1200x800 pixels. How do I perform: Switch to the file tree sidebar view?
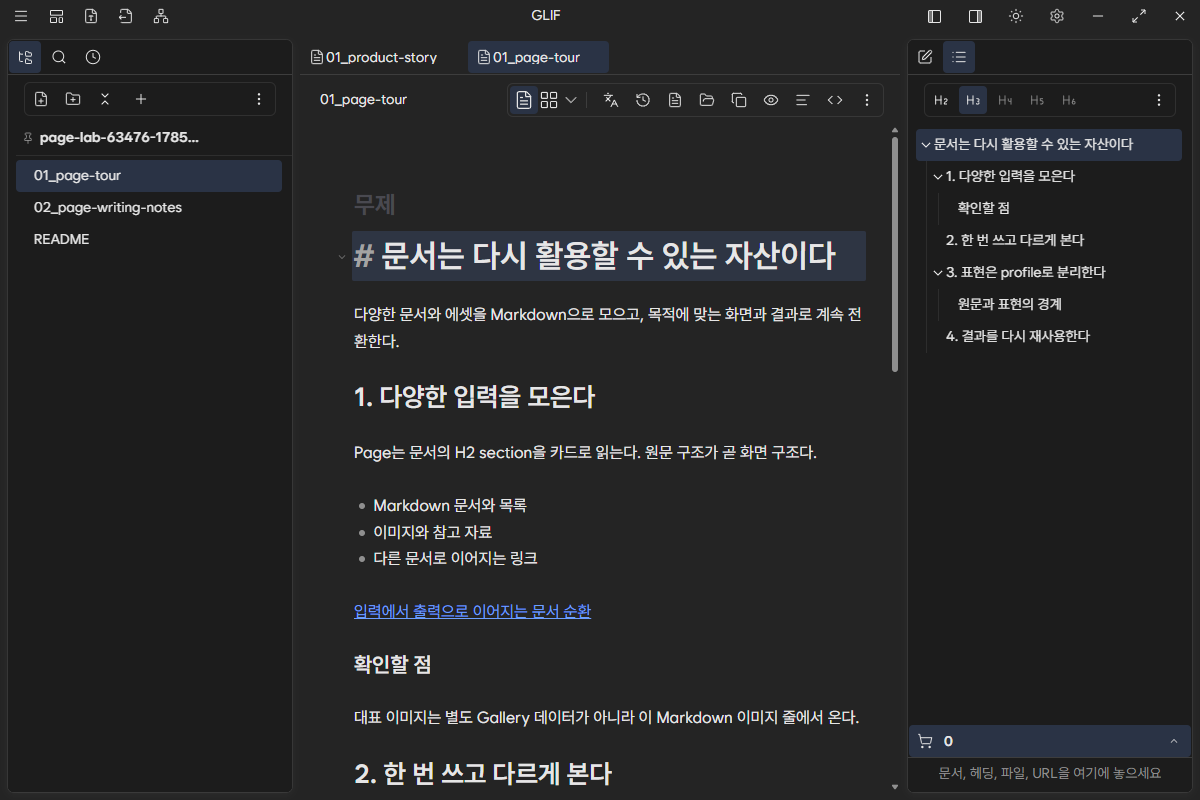click(x=26, y=57)
